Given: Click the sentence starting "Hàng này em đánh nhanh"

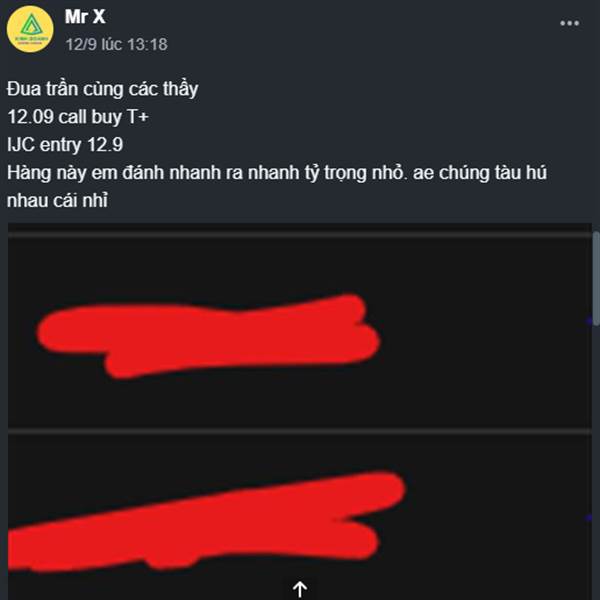Looking at the screenshot, I should pos(277,173).
